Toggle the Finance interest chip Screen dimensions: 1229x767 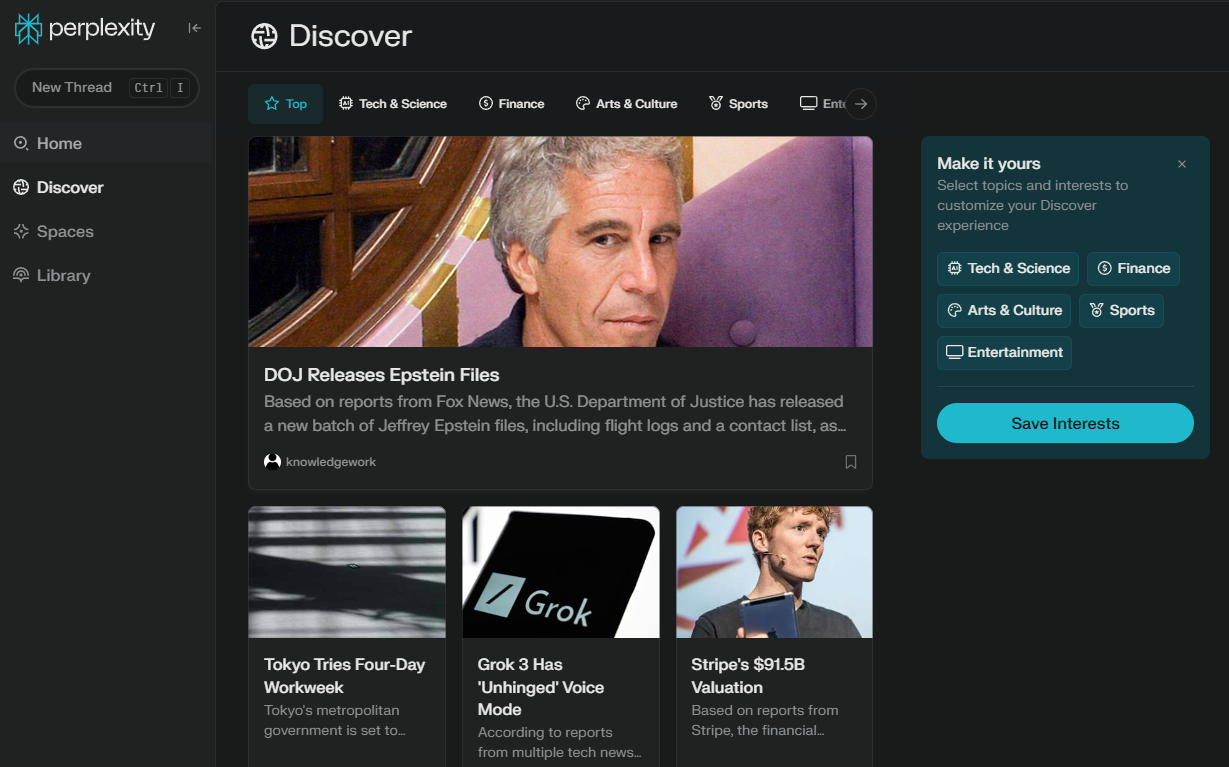click(1133, 269)
